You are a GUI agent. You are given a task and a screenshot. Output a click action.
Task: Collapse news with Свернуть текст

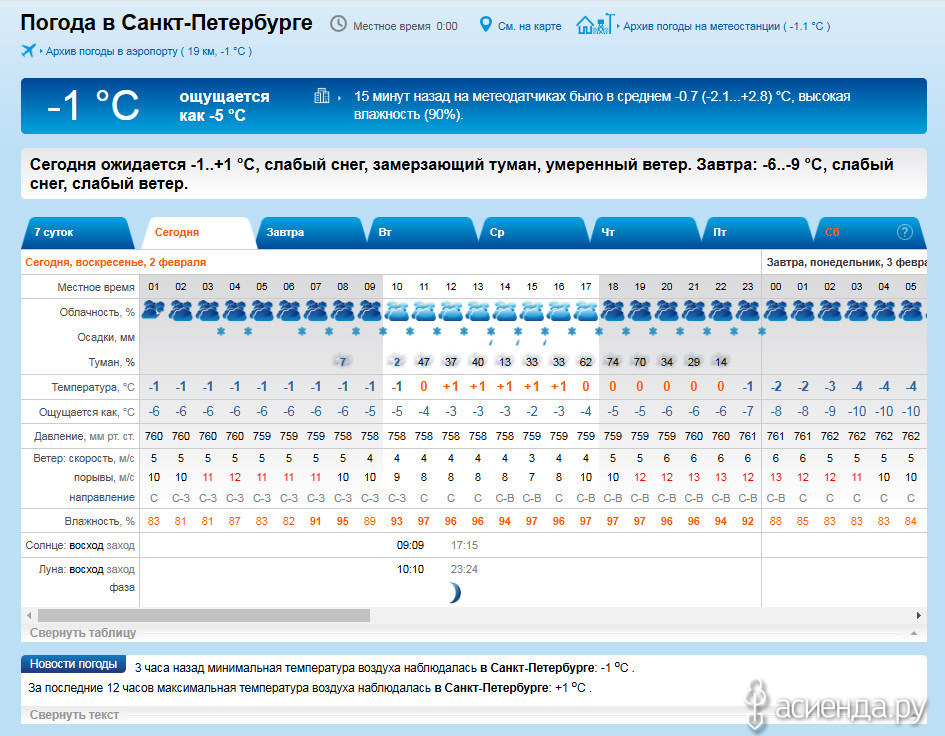(74, 715)
